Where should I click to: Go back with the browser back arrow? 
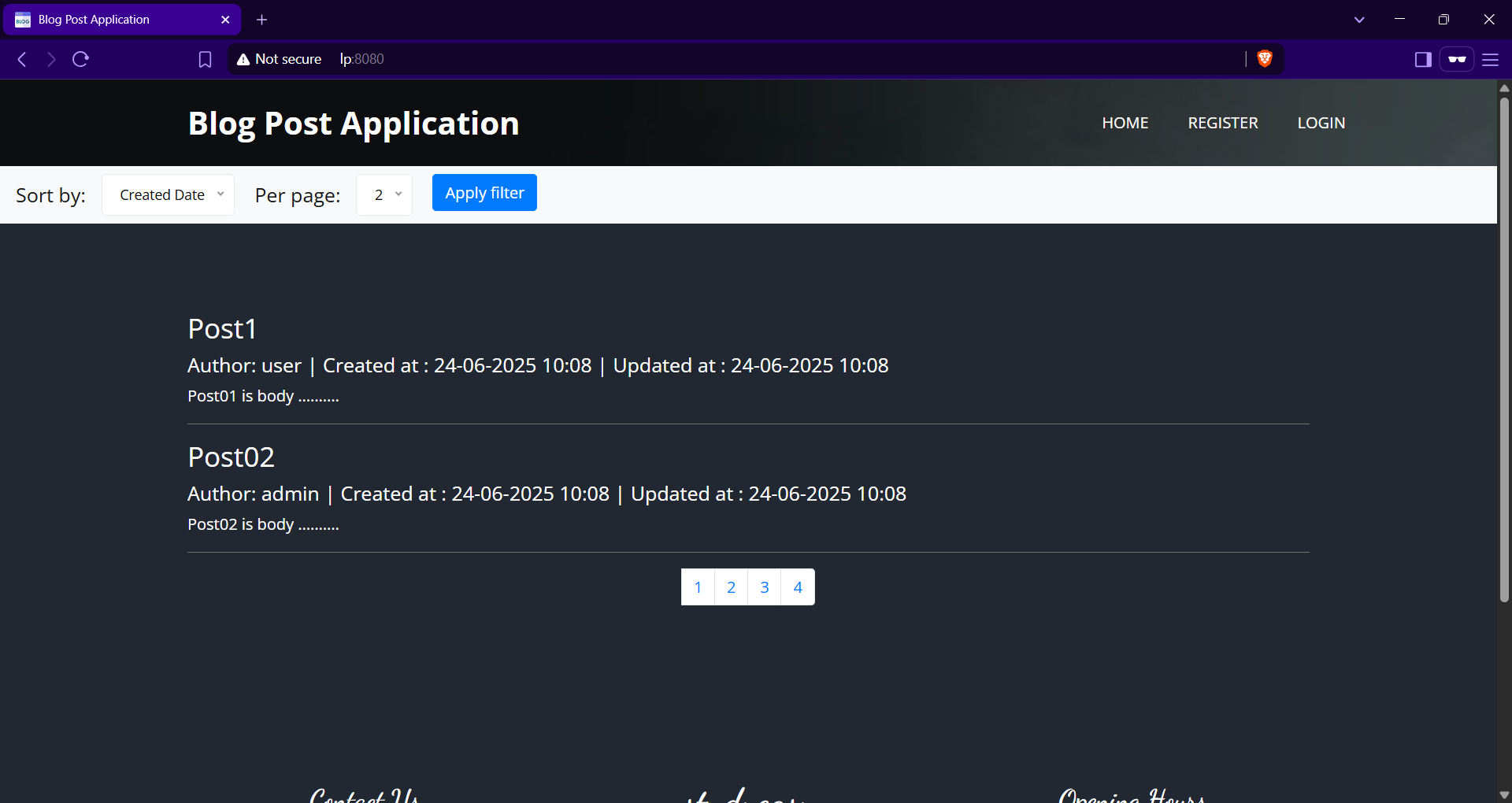pos(22,59)
